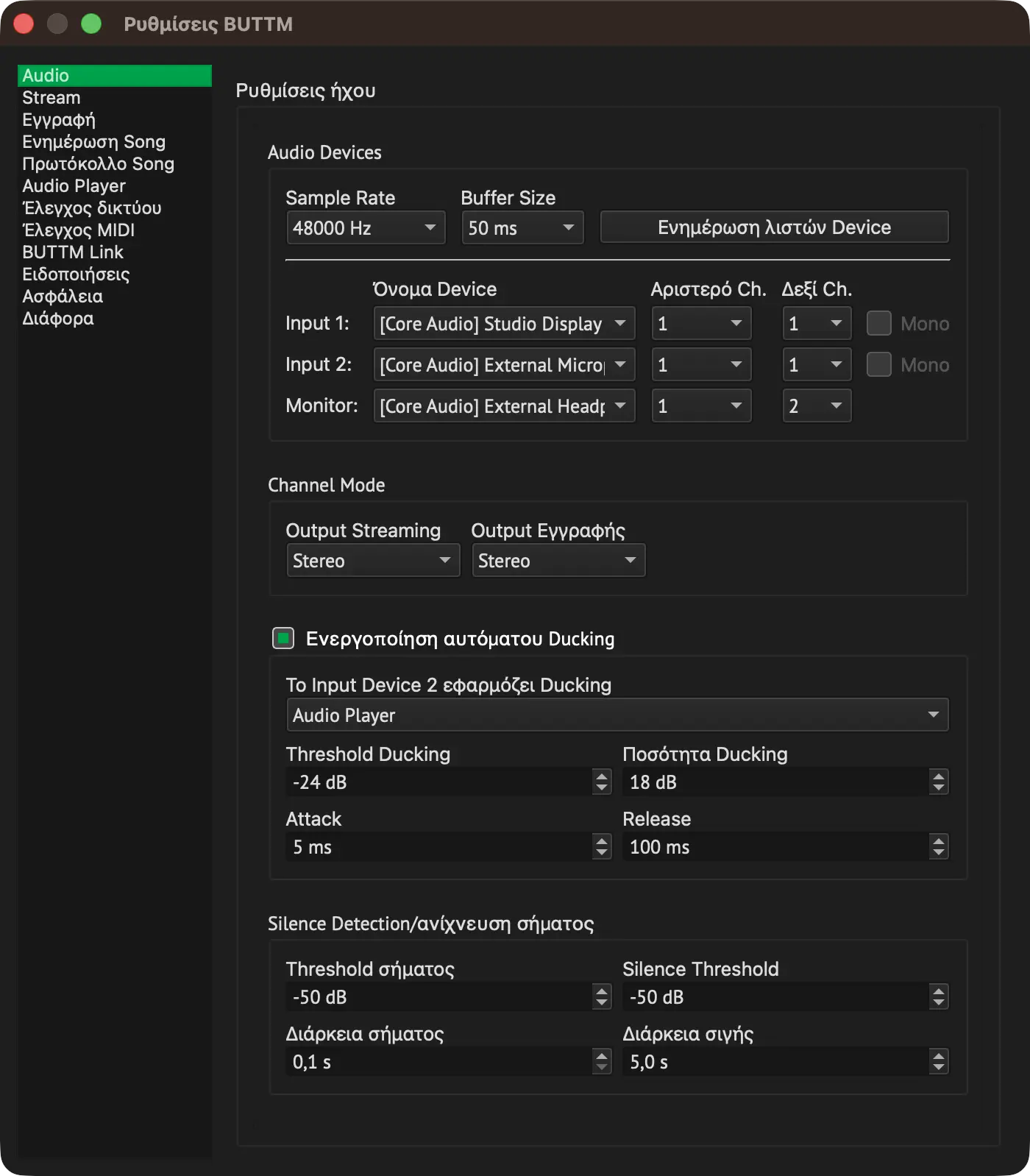The width and height of the screenshot is (1030, 1176).
Task: Click the Release 100 ms field
Action: click(x=775, y=846)
